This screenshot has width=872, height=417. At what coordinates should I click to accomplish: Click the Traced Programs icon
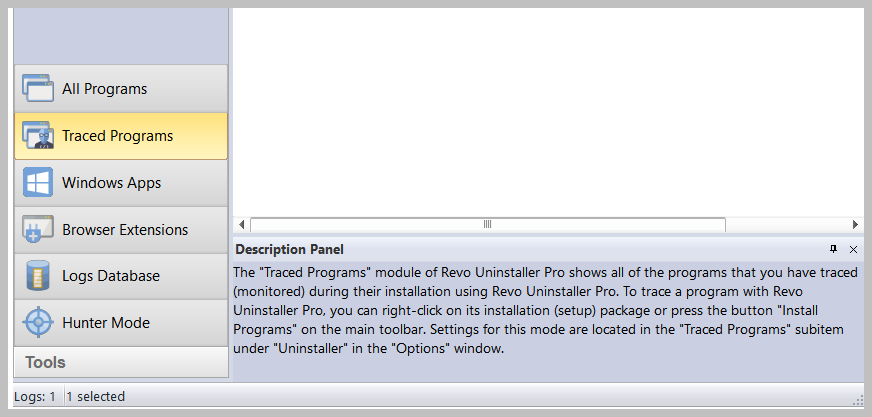38,136
